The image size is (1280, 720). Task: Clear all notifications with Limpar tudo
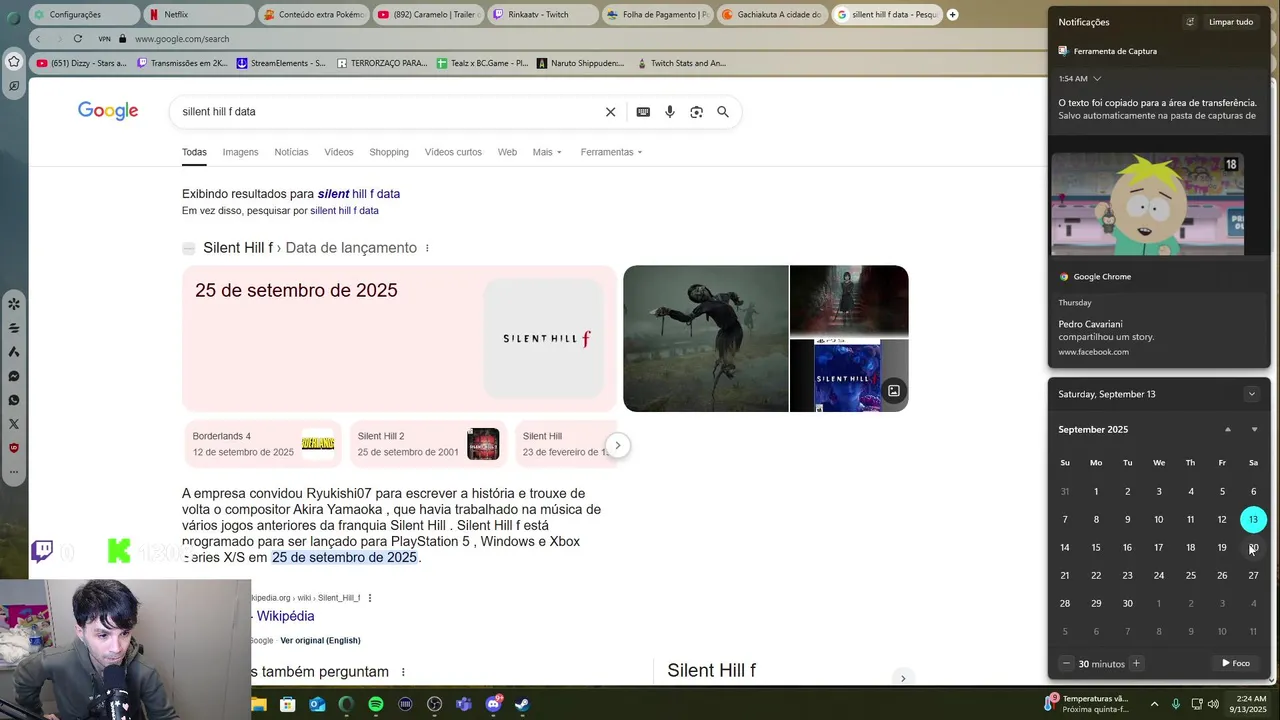click(x=1231, y=22)
